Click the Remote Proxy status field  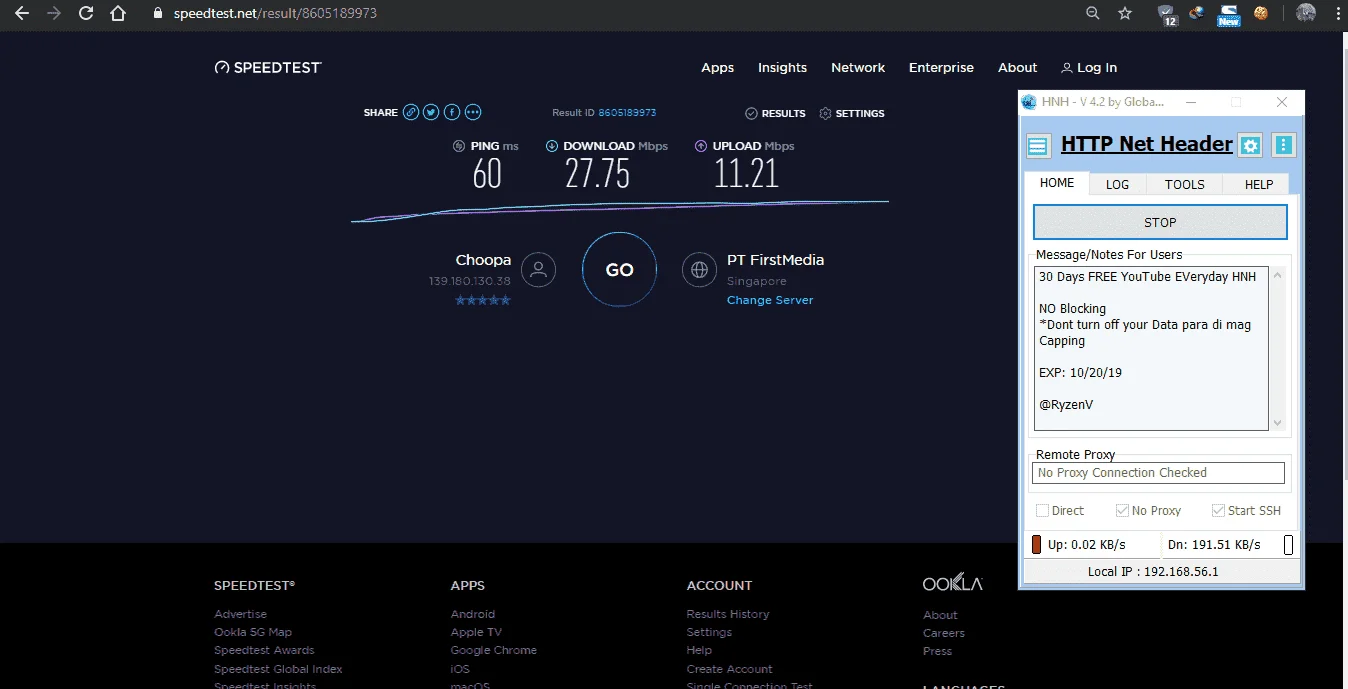click(x=1158, y=473)
